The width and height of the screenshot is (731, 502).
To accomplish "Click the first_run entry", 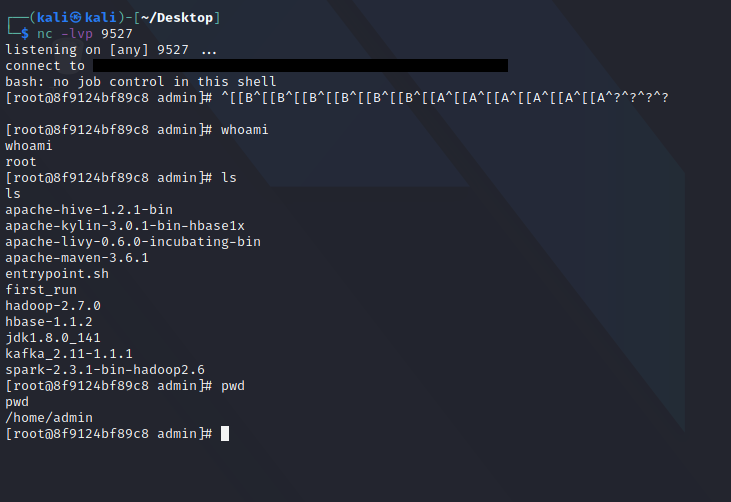I will (x=41, y=289).
